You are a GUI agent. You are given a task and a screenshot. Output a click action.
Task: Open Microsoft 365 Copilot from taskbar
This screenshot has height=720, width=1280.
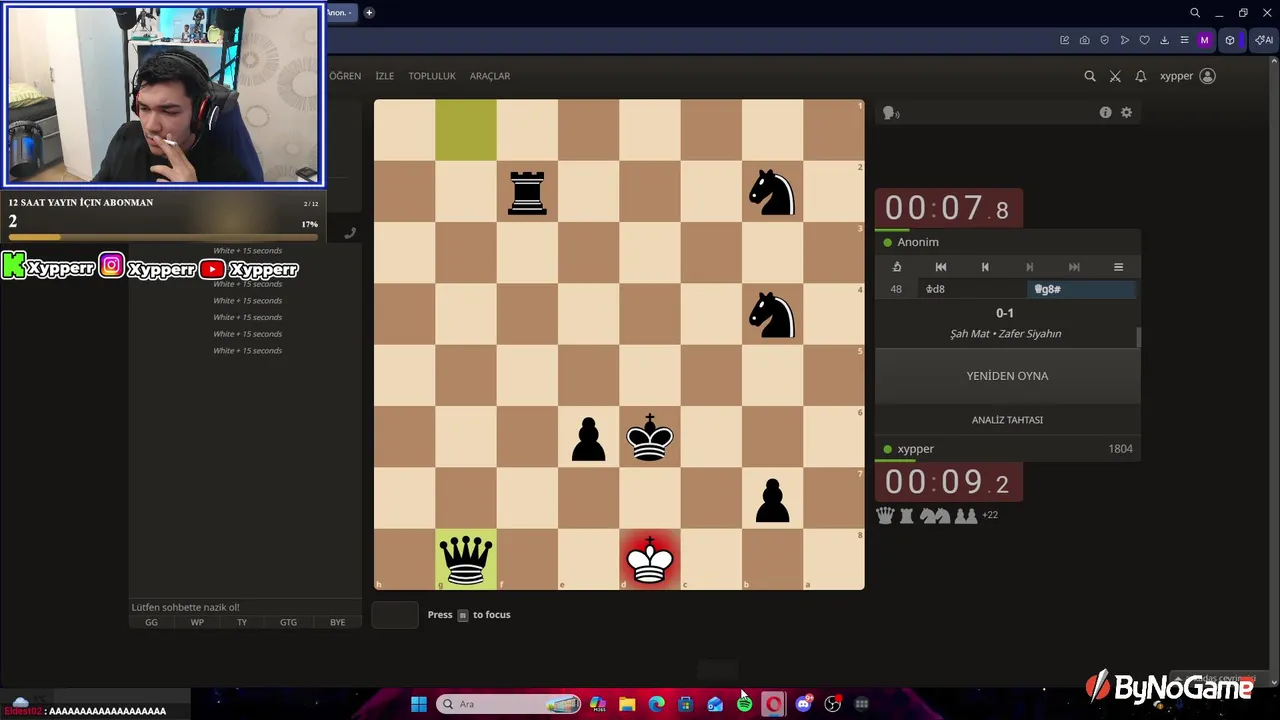(x=598, y=704)
